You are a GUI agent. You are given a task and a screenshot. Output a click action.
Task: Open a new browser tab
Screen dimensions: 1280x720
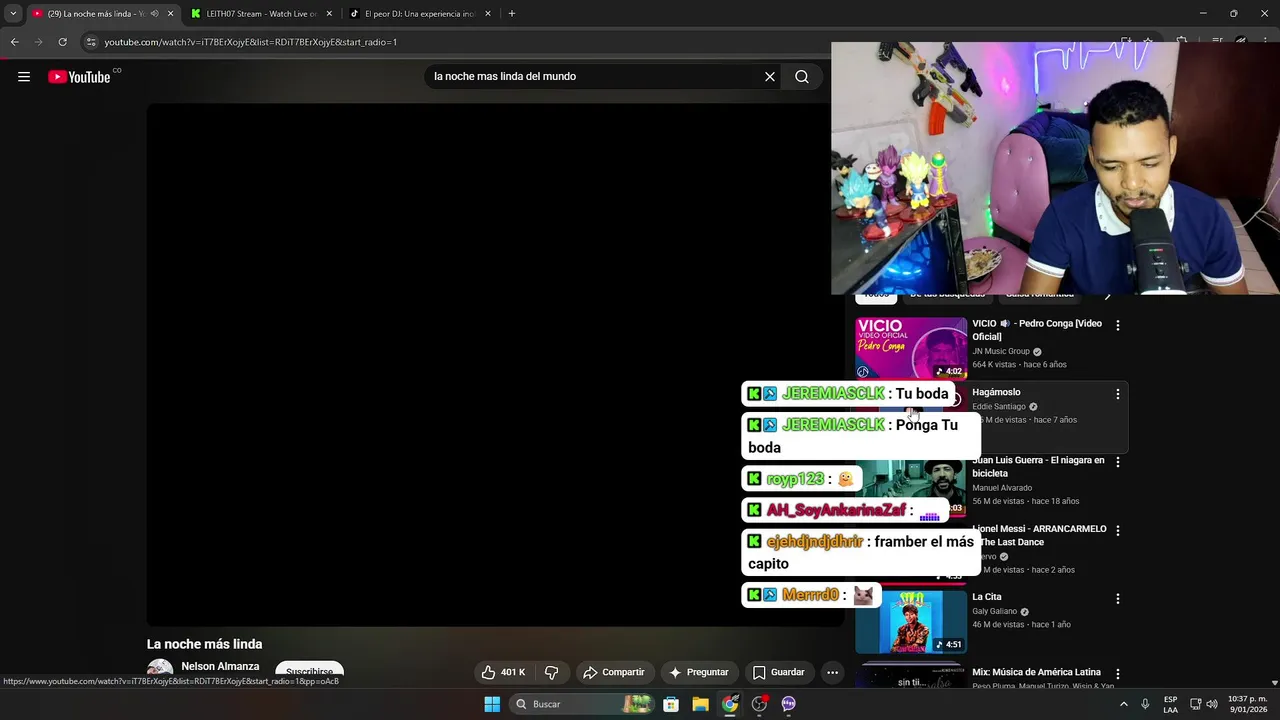(x=512, y=14)
